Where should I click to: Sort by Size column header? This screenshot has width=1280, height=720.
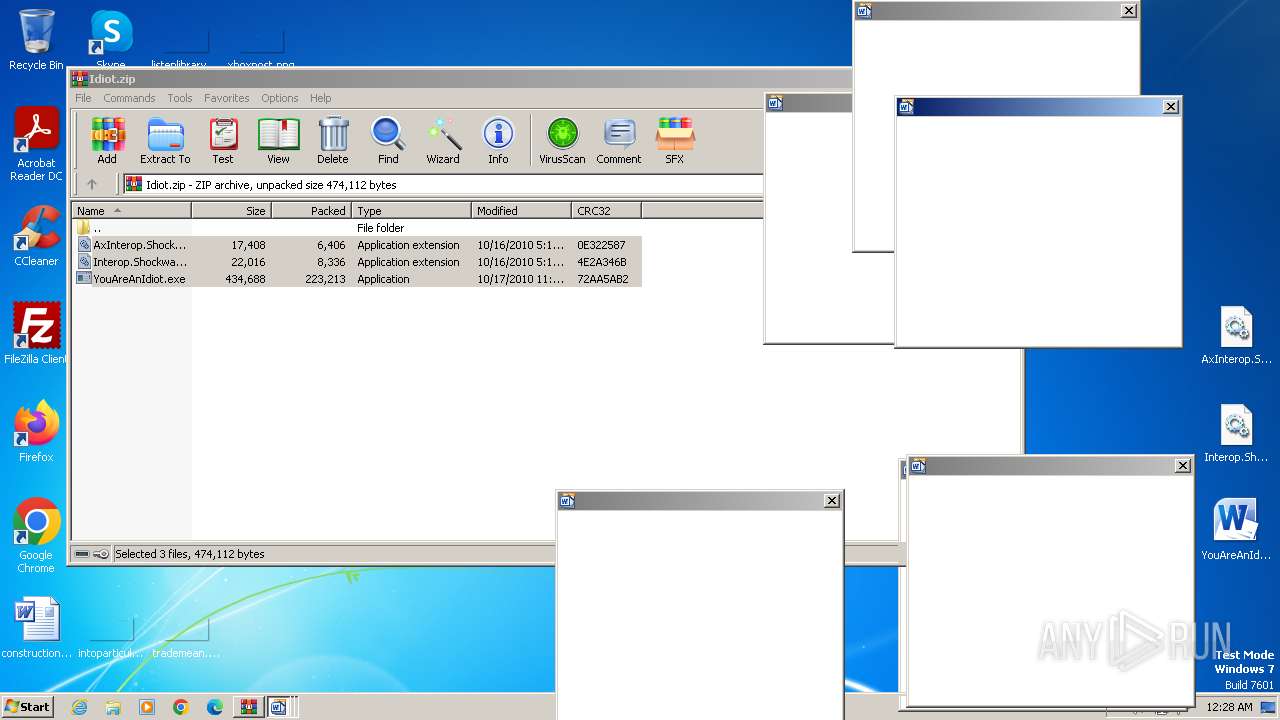[231, 211]
